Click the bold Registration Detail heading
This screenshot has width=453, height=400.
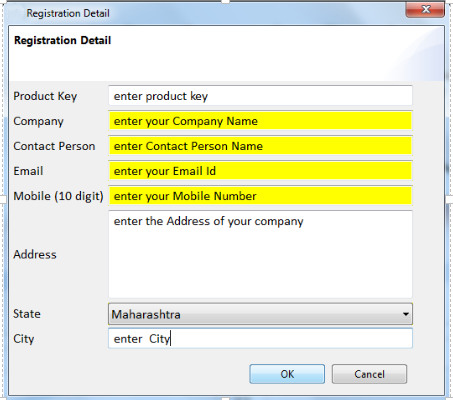pyautogui.click(x=62, y=40)
